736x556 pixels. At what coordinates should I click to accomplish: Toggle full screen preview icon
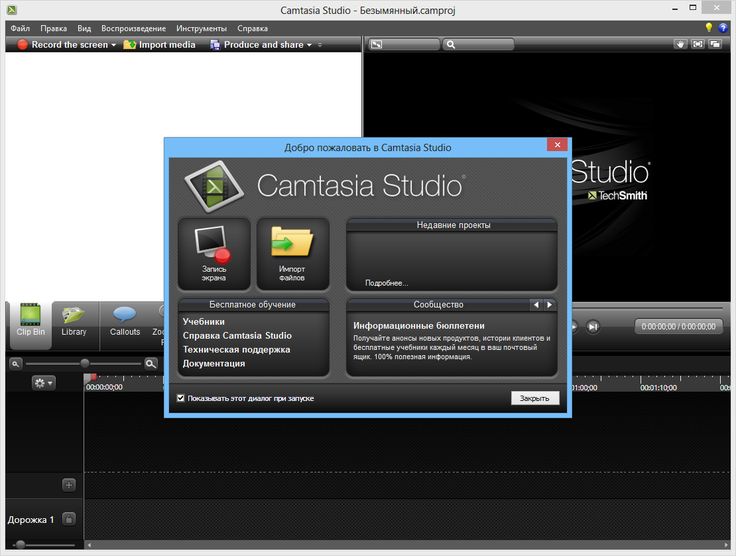click(698, 44)
